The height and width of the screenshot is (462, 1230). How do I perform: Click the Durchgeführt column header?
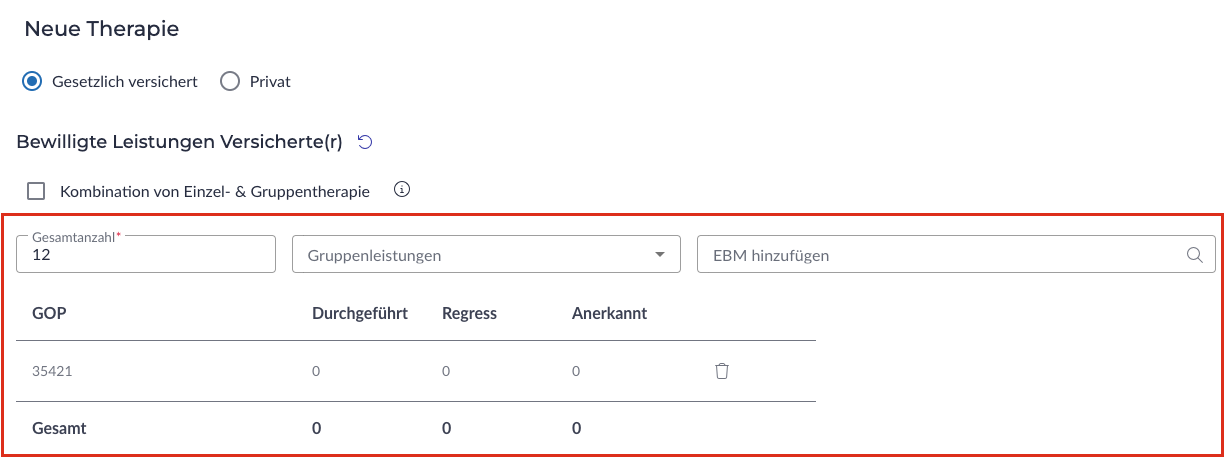360,313
